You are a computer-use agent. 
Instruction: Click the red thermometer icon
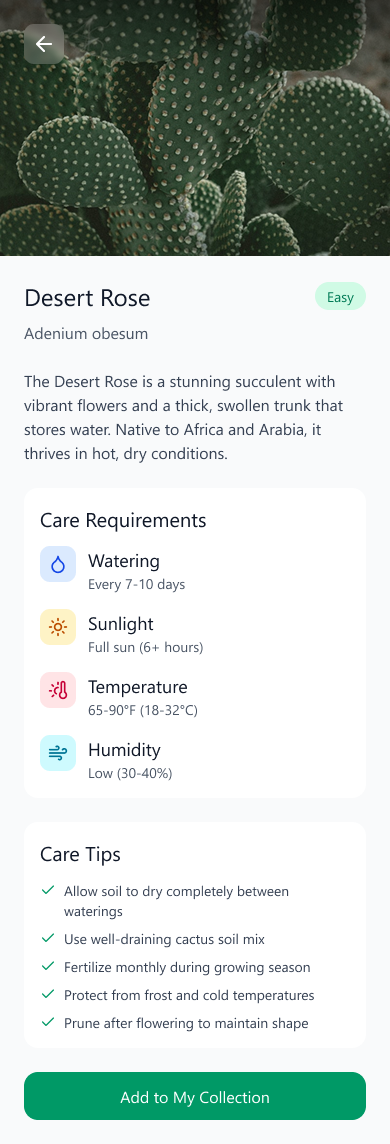click(58, 690)
